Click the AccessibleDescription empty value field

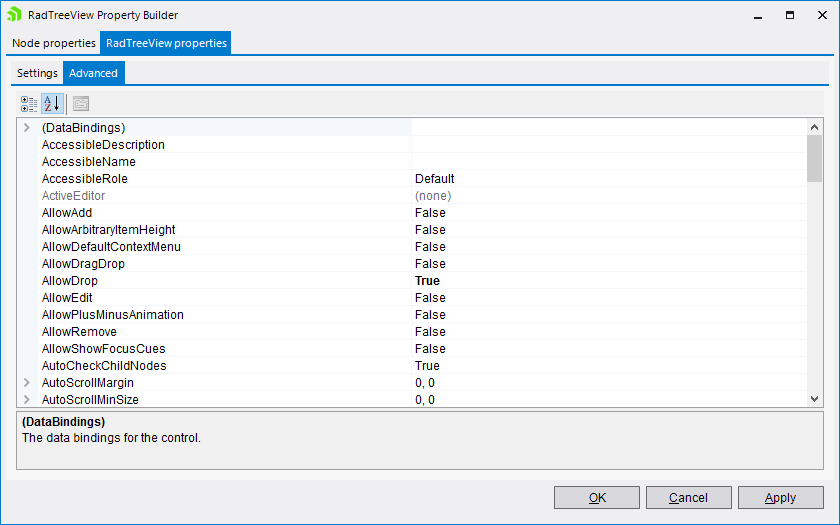[x=609, y=145]
